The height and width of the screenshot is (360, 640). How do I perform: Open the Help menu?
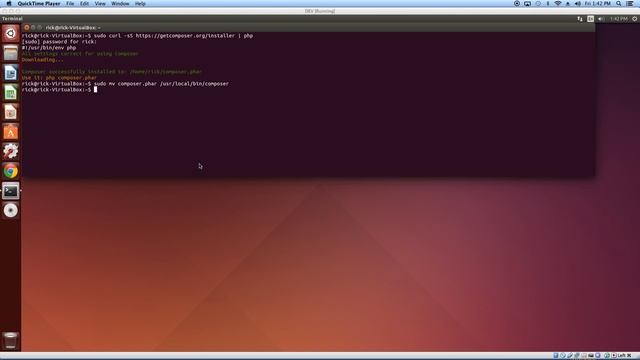140,3
